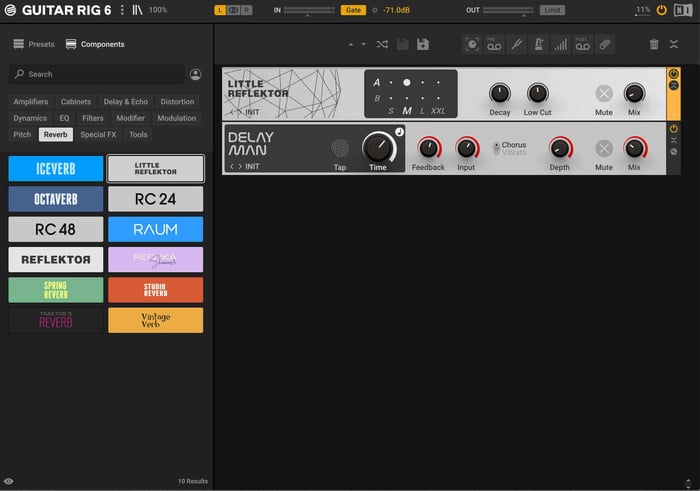Click the Delay Man Feedback knob

[x=428, y=148]
